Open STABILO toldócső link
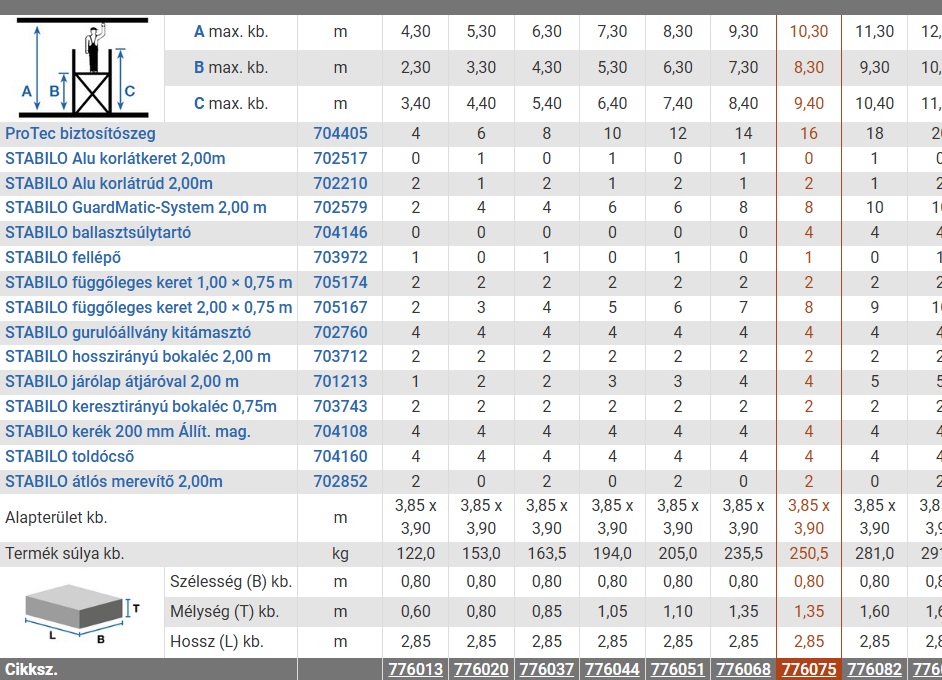The height and width of the screenshot is (680, 942). coord(70,457)
